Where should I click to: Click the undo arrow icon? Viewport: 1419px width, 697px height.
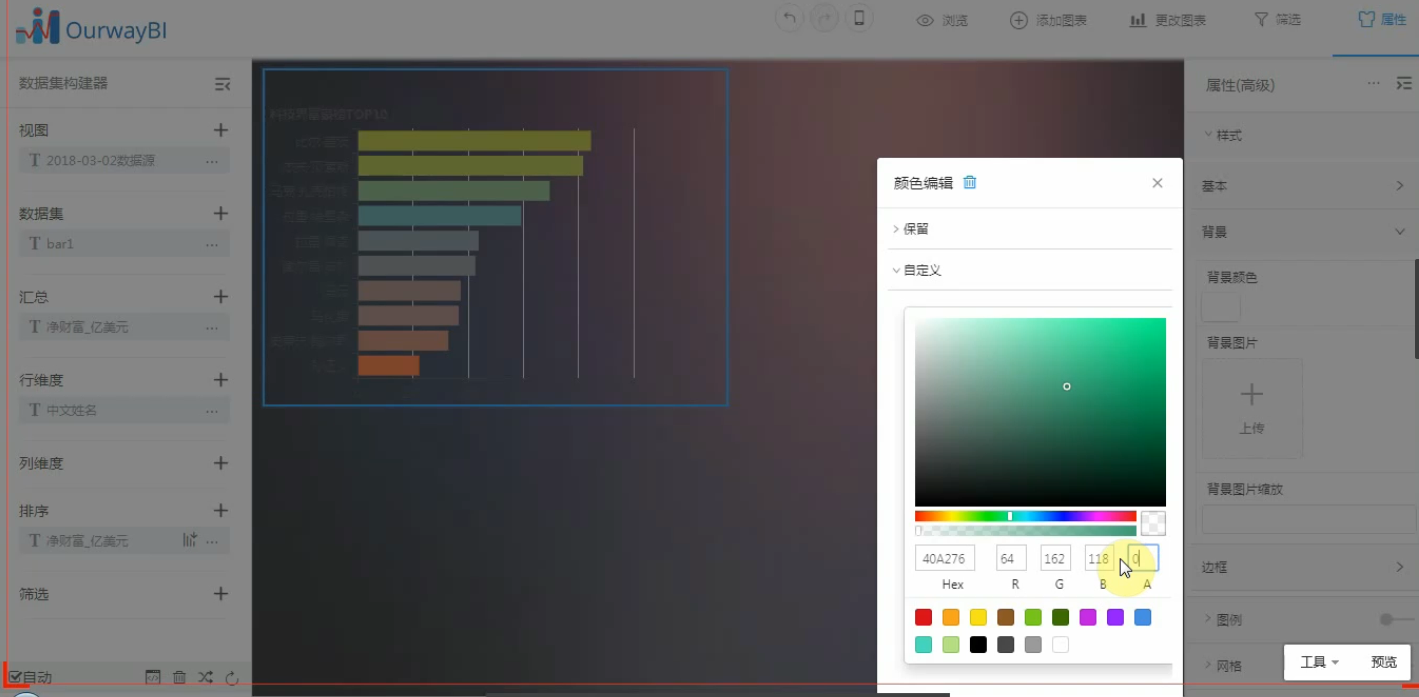click(x=789, y=18)
